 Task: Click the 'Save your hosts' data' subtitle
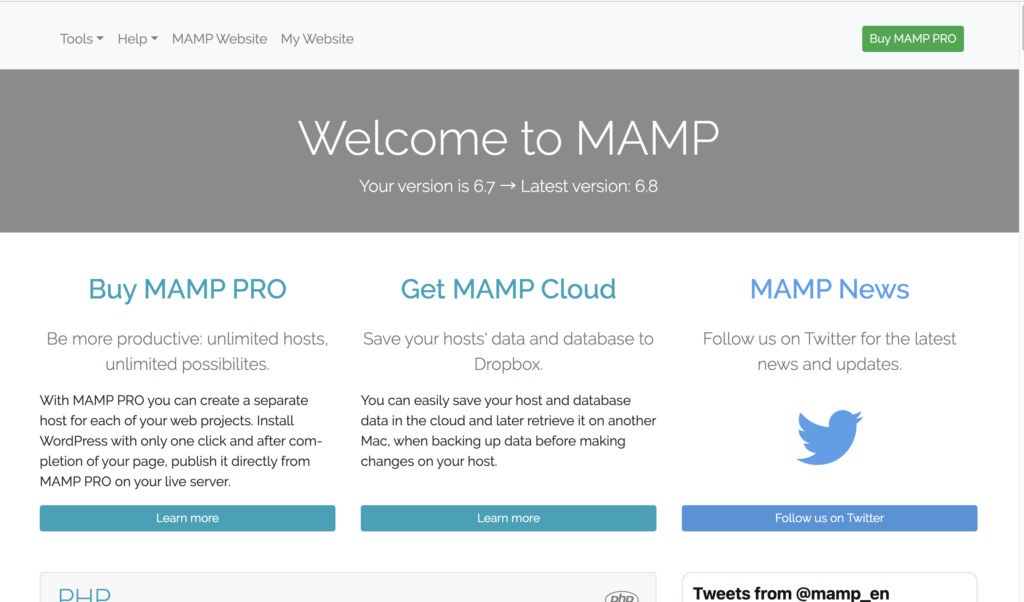508,351
